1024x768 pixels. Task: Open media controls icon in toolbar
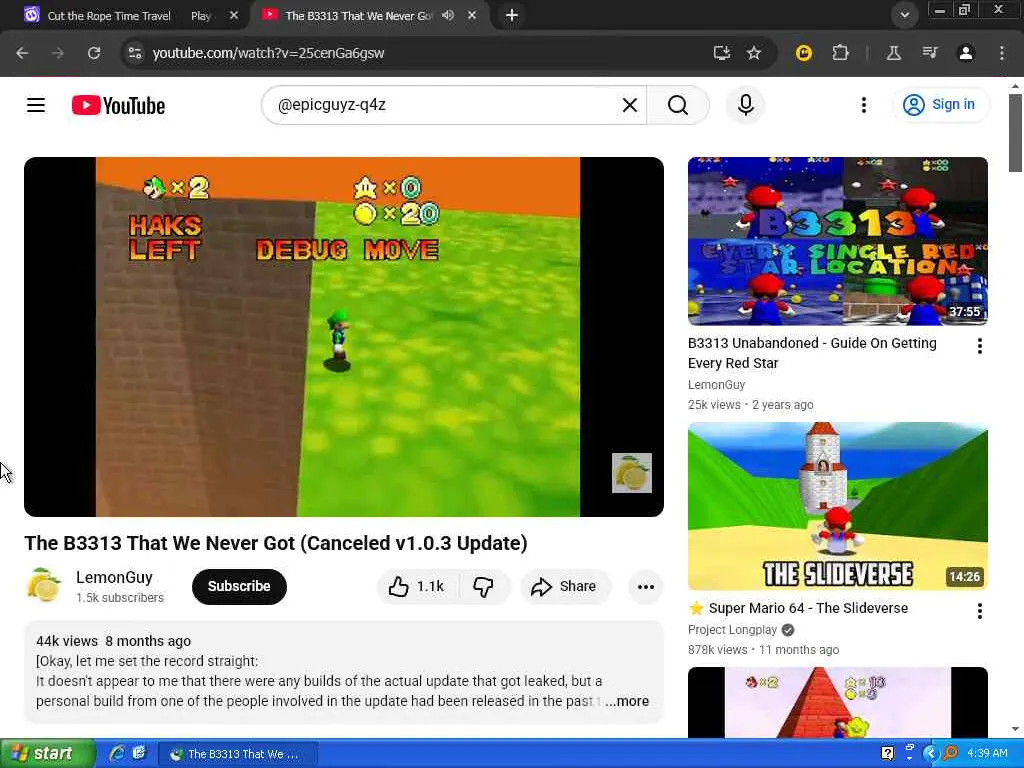[930, 53]
